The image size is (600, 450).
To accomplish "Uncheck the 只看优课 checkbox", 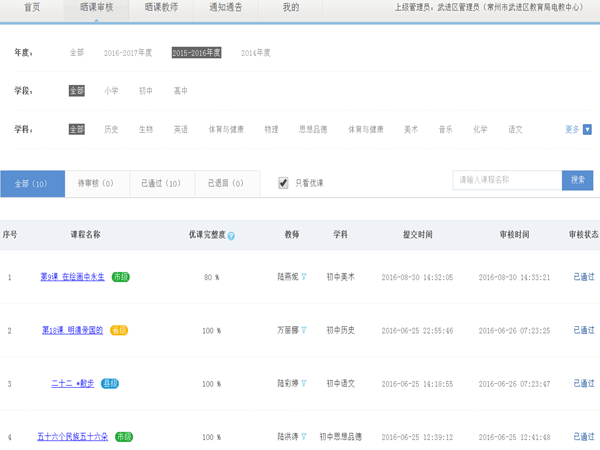I will [283, 183].
